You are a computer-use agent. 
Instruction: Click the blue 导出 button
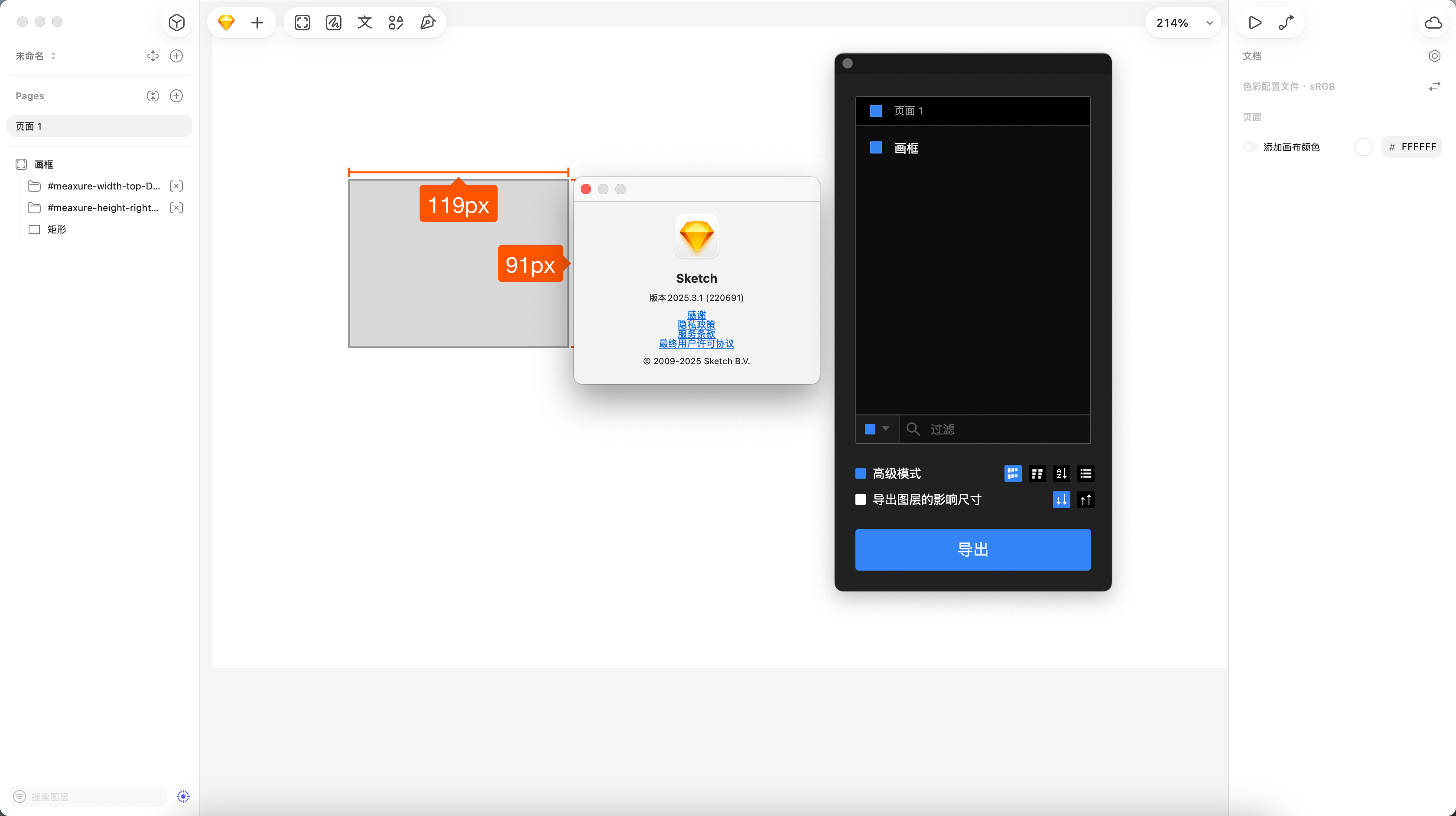973,550
